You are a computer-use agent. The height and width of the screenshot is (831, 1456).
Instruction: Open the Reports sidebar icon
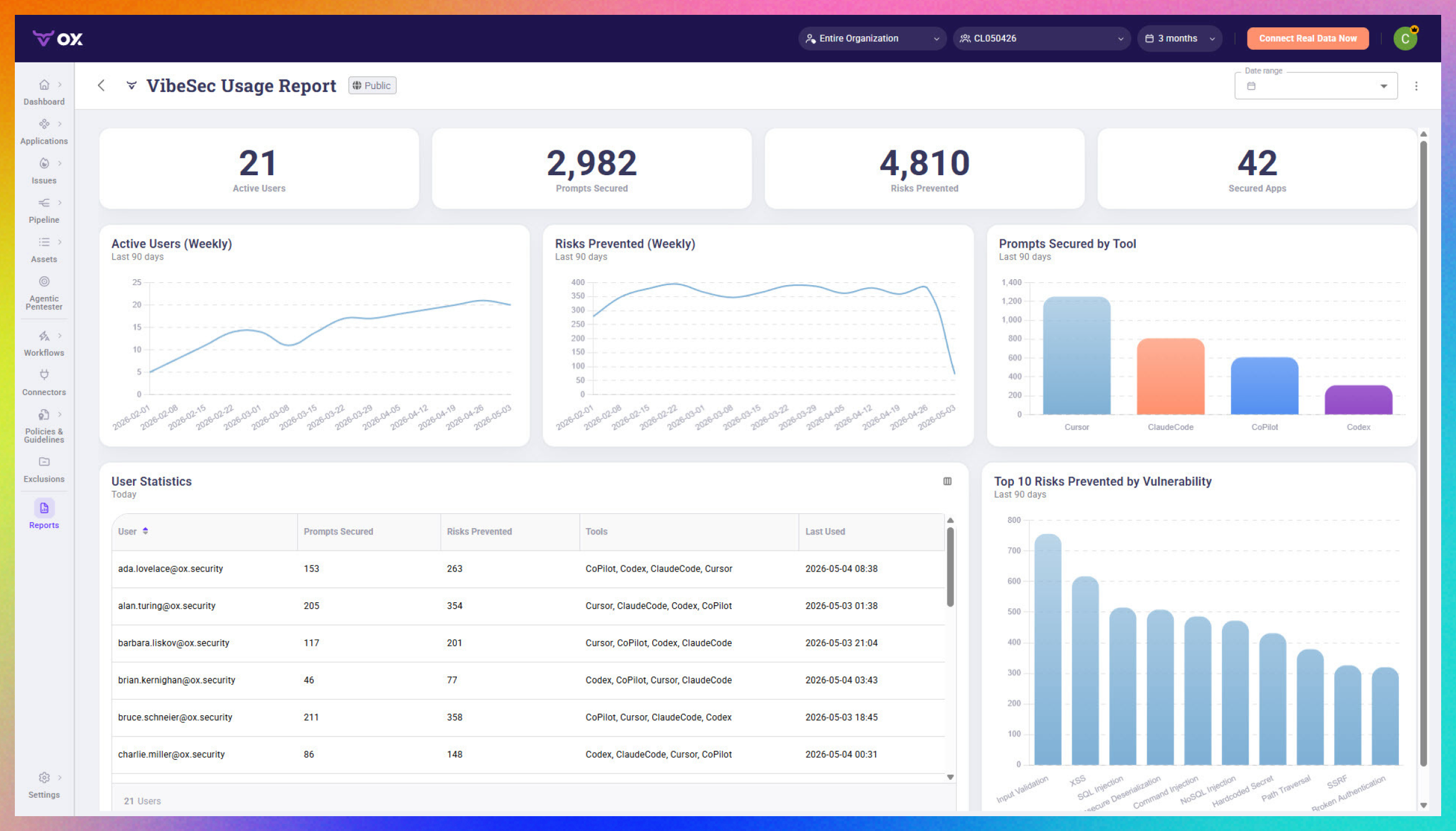click(x=44, y=508)
